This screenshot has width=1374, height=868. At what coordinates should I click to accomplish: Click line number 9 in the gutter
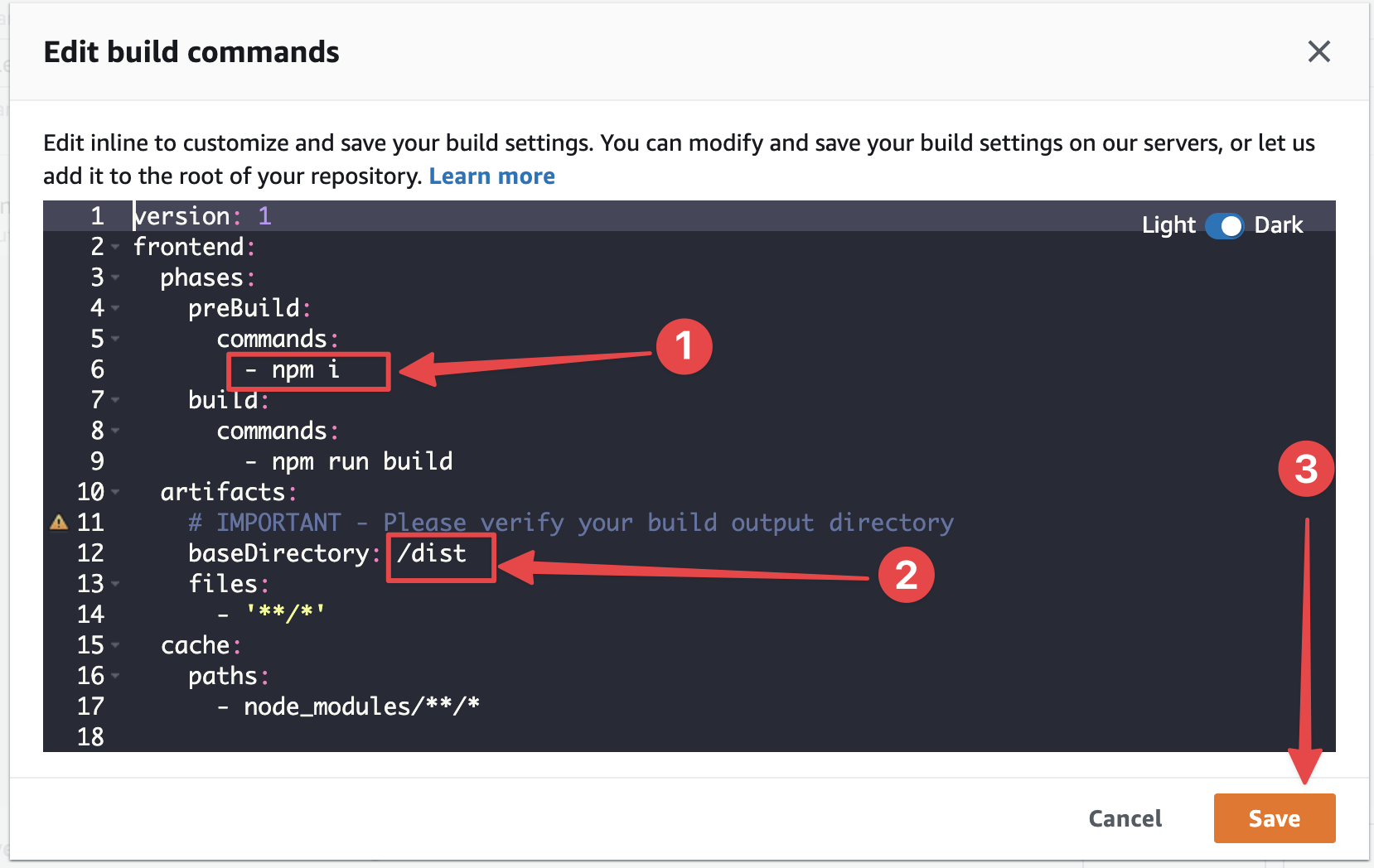click(x=97, y=461)
